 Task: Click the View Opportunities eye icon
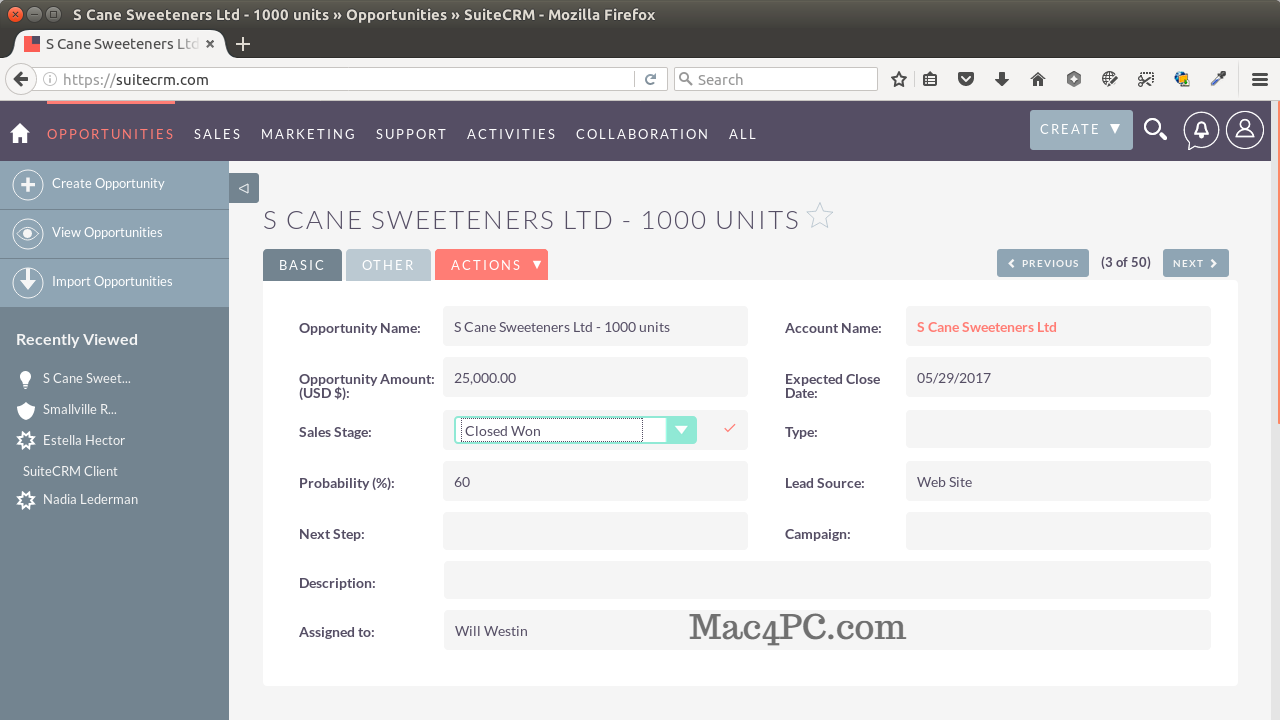pos(28,234)
